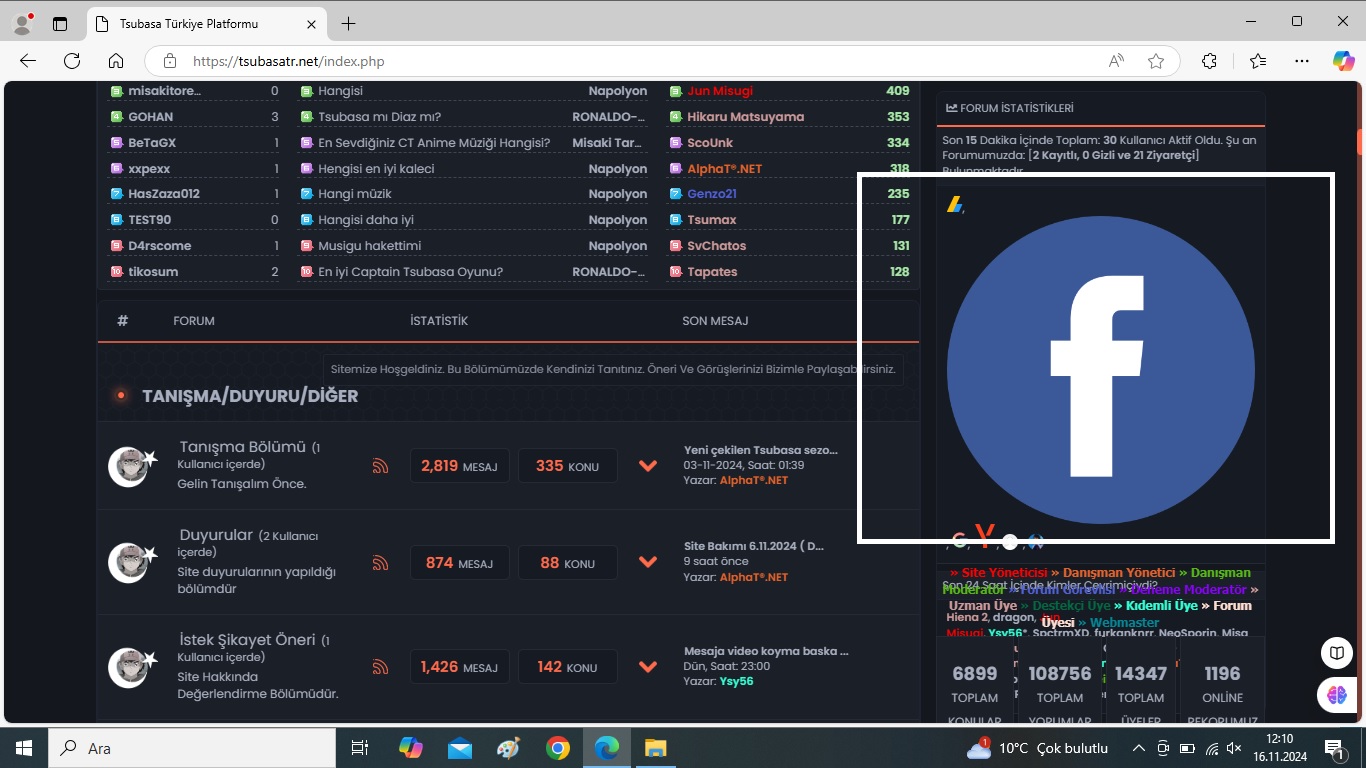Open the Duyurular forum
The height and width of the screenshot is (768, 1366).
click(x=216, y=535)
